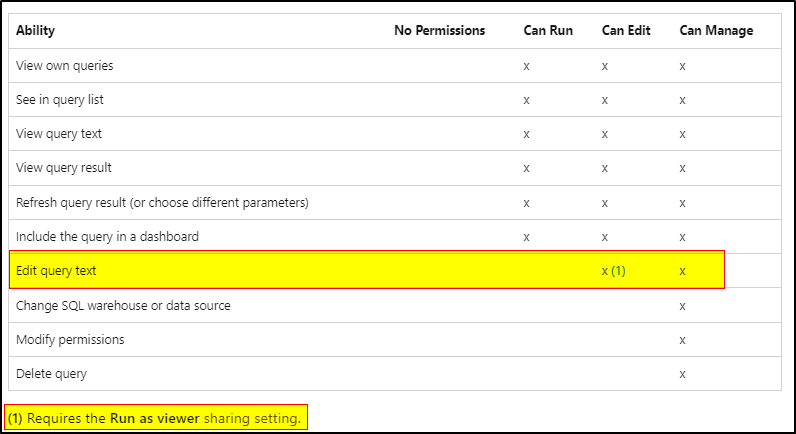This screenshot has height=434, width=796.
Task: Click the View query result row label
Action: pos(63,168)
